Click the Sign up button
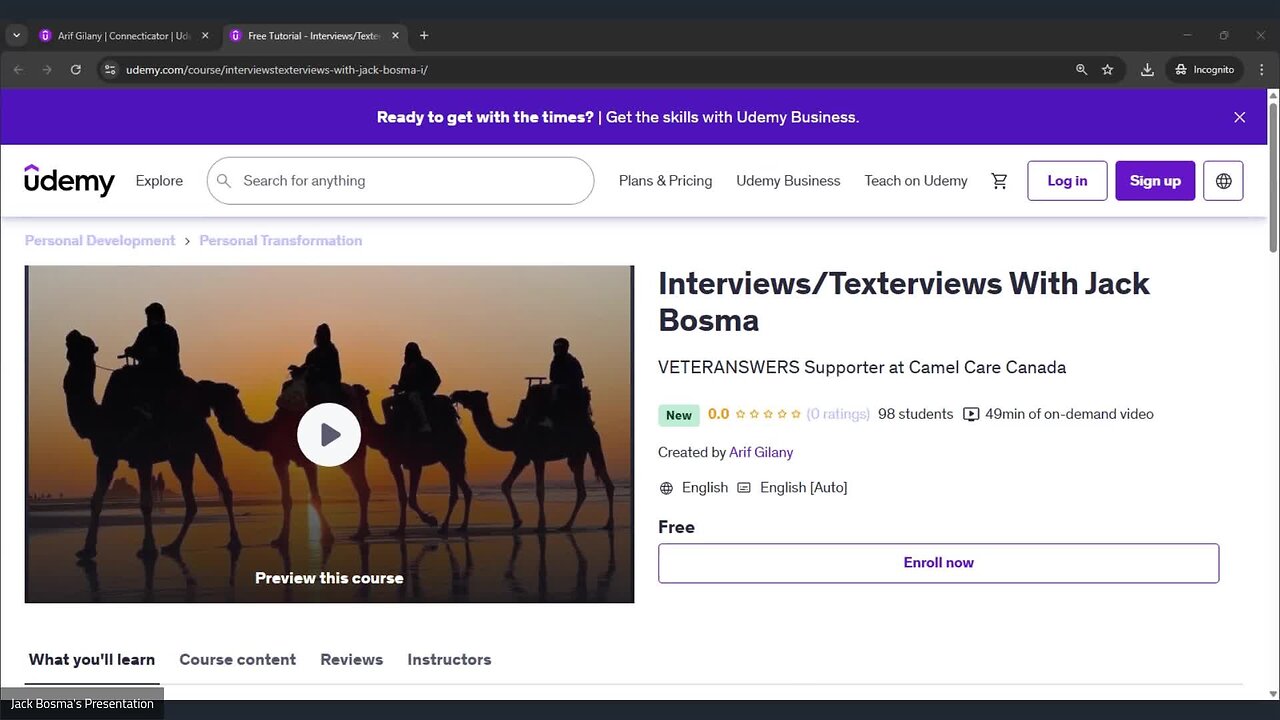 click(1155, 181)
